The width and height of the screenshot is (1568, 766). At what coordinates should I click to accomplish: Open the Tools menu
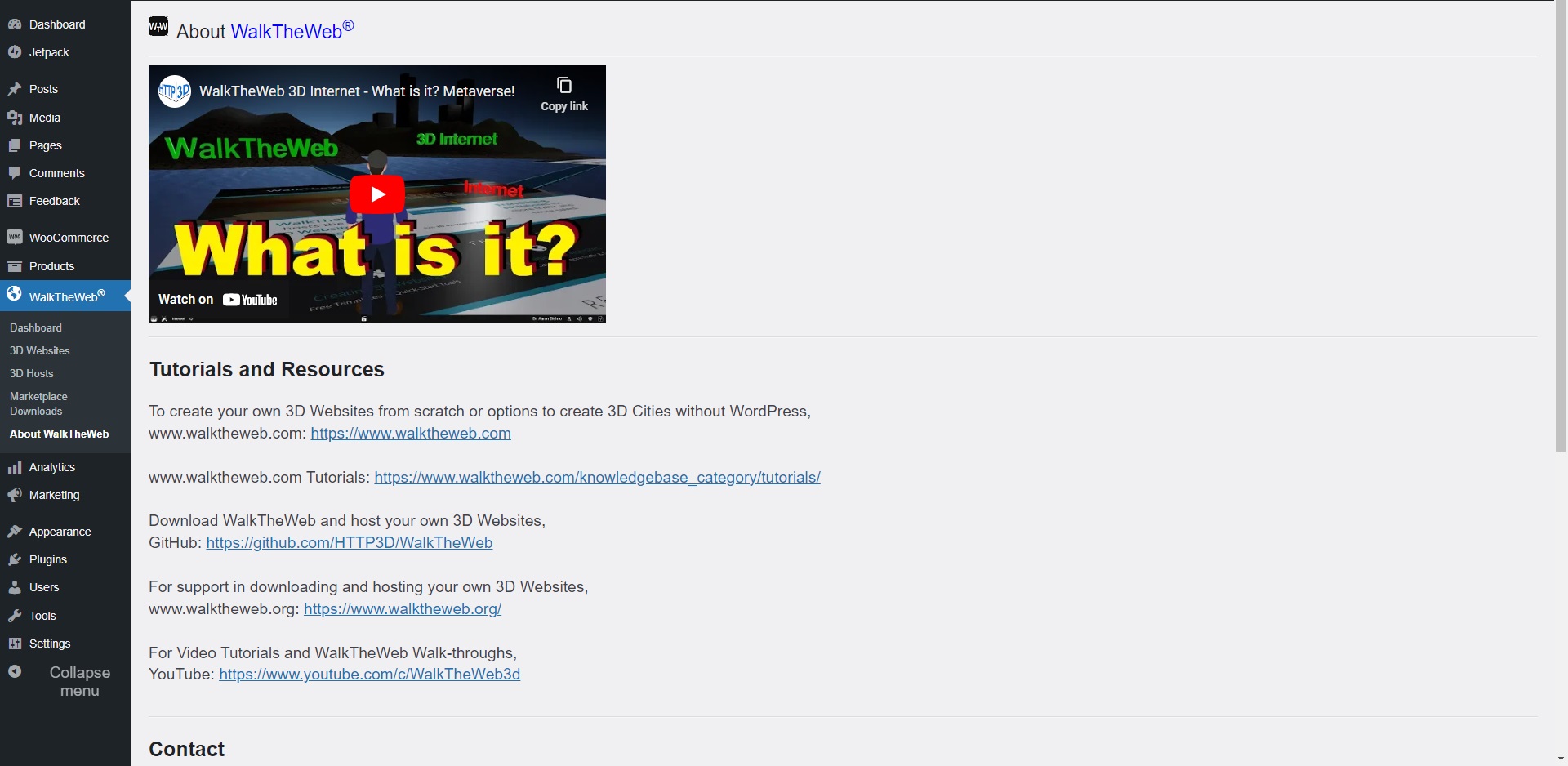coord(42,616)
